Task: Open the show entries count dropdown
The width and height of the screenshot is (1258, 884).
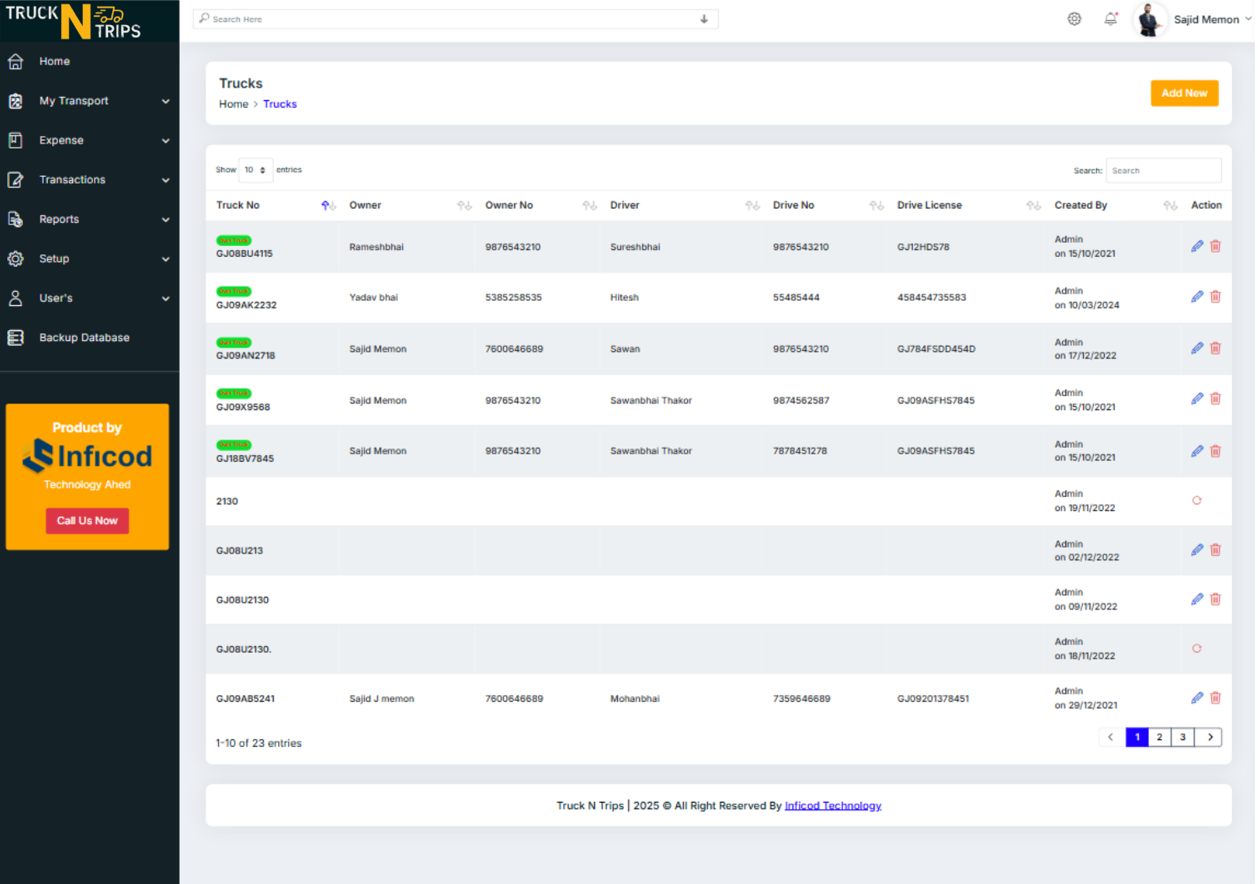Action: tap(256, 170)
